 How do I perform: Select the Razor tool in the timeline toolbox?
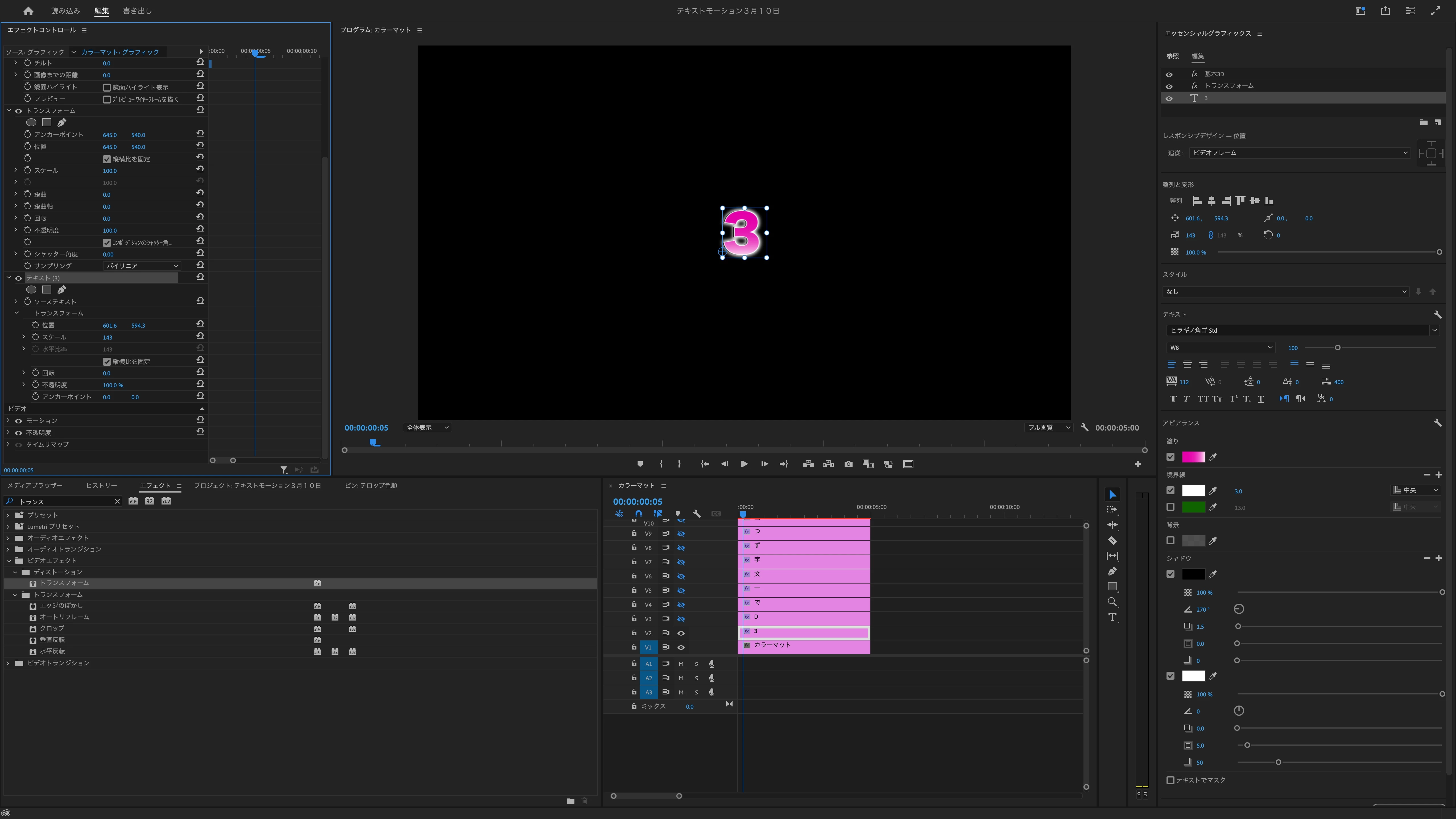(x=1112, y=540)
